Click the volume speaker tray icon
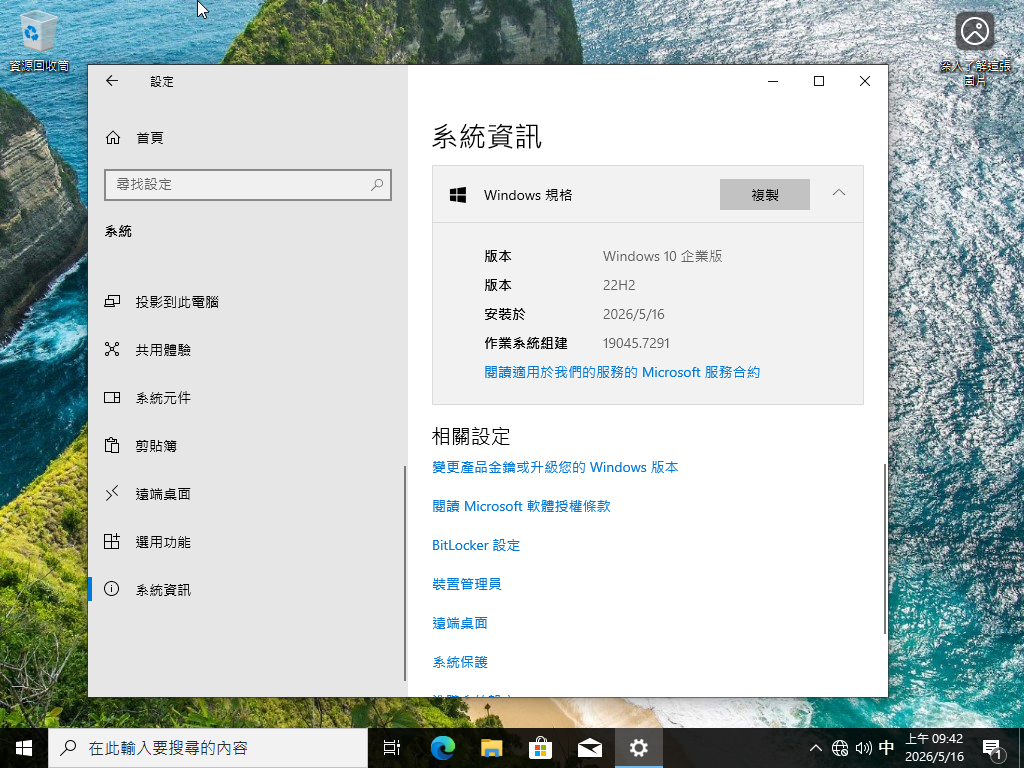 coord(863,748)
